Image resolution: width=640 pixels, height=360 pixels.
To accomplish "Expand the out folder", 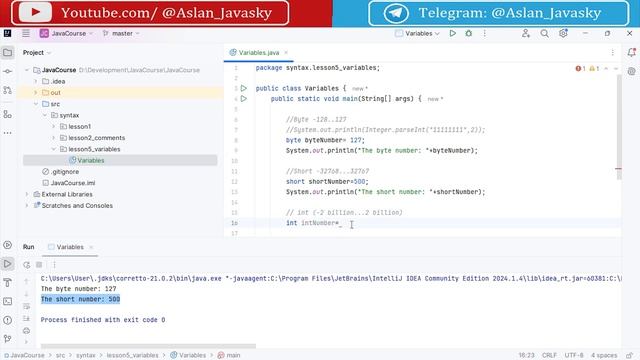I will 36,93.
